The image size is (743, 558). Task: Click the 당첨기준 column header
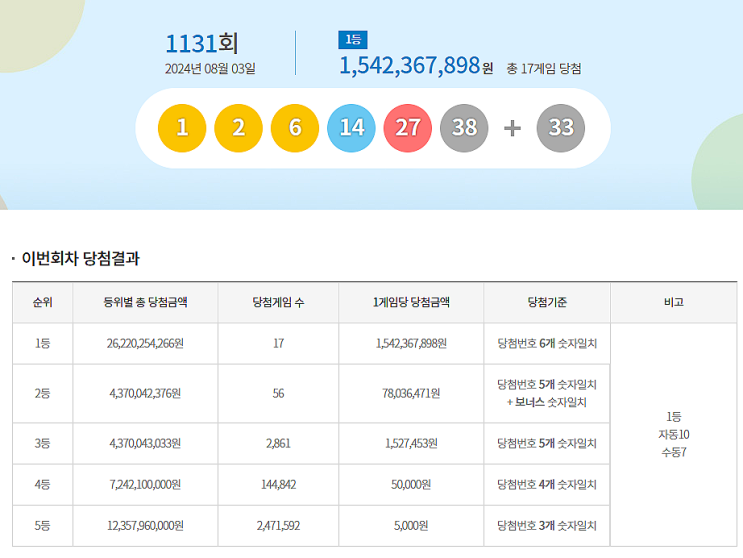click(x=547, y=302)
